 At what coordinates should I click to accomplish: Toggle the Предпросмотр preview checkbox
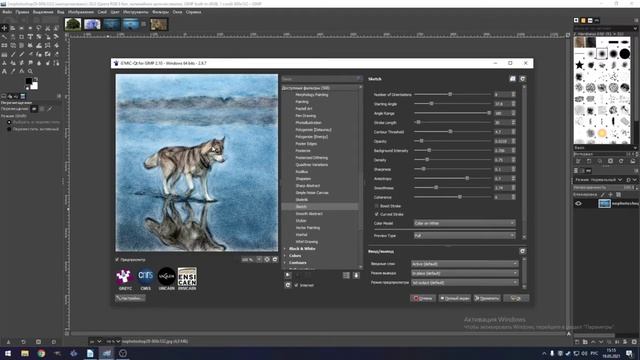click(x=117, y=260)
